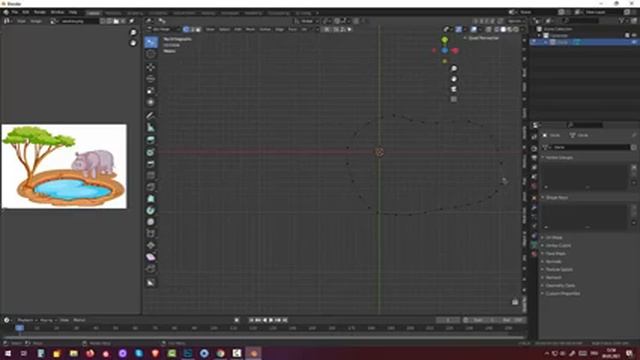
Task: Open the Options dropdown in header
Action: pyautogui.click(x=515, y=21)
